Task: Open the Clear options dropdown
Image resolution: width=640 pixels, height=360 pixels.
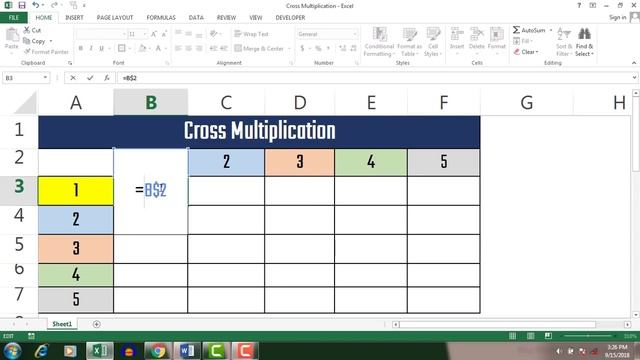Action: (537, 52)
